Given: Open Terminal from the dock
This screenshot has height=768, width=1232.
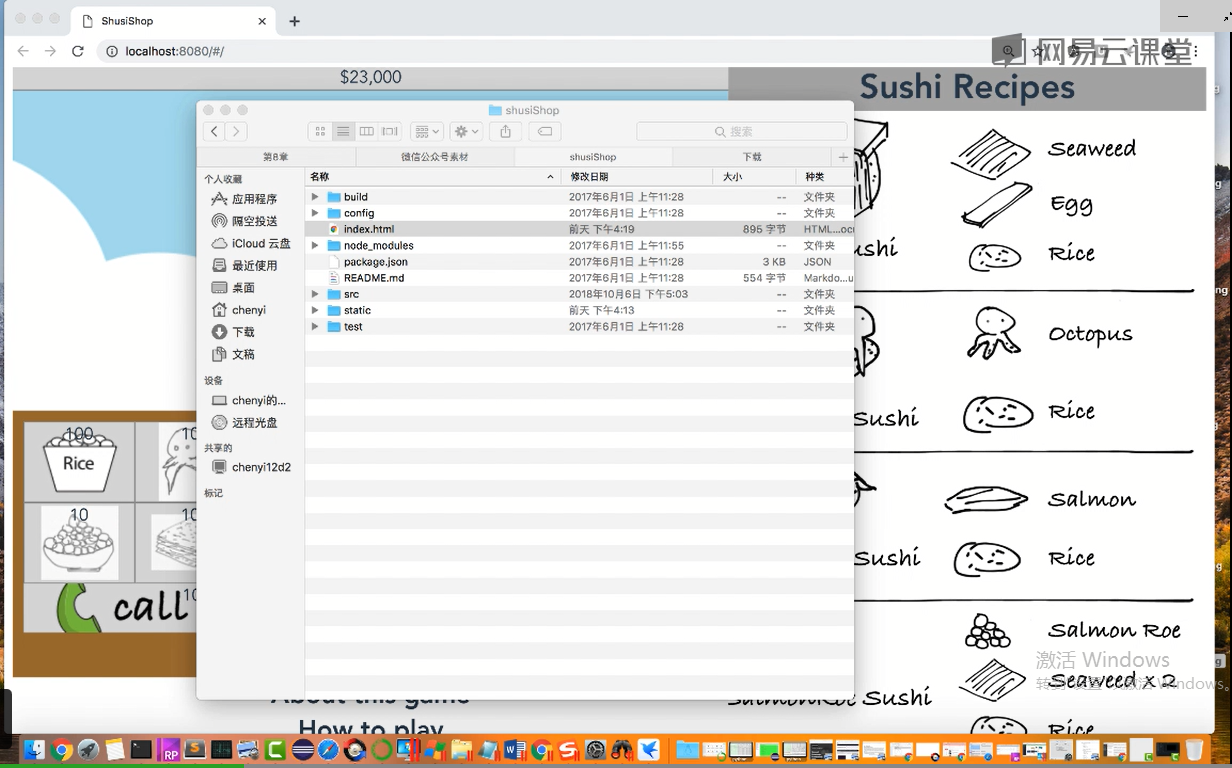Looking at the screenshot, I should pyautogui.click(x=141, y=749).
